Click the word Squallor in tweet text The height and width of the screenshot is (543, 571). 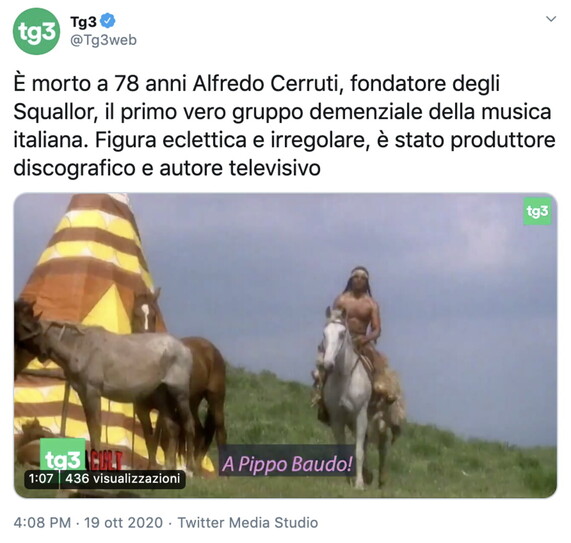click(53, 111)
